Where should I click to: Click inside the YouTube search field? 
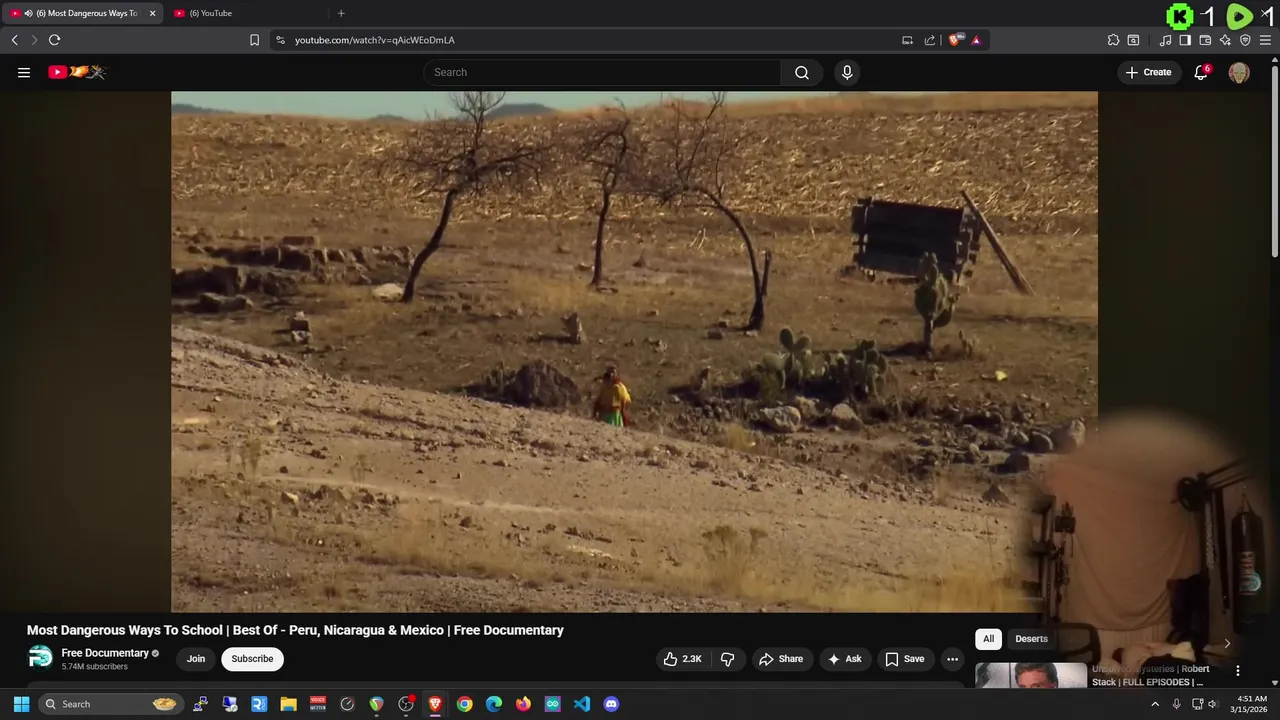coord(602,72)
